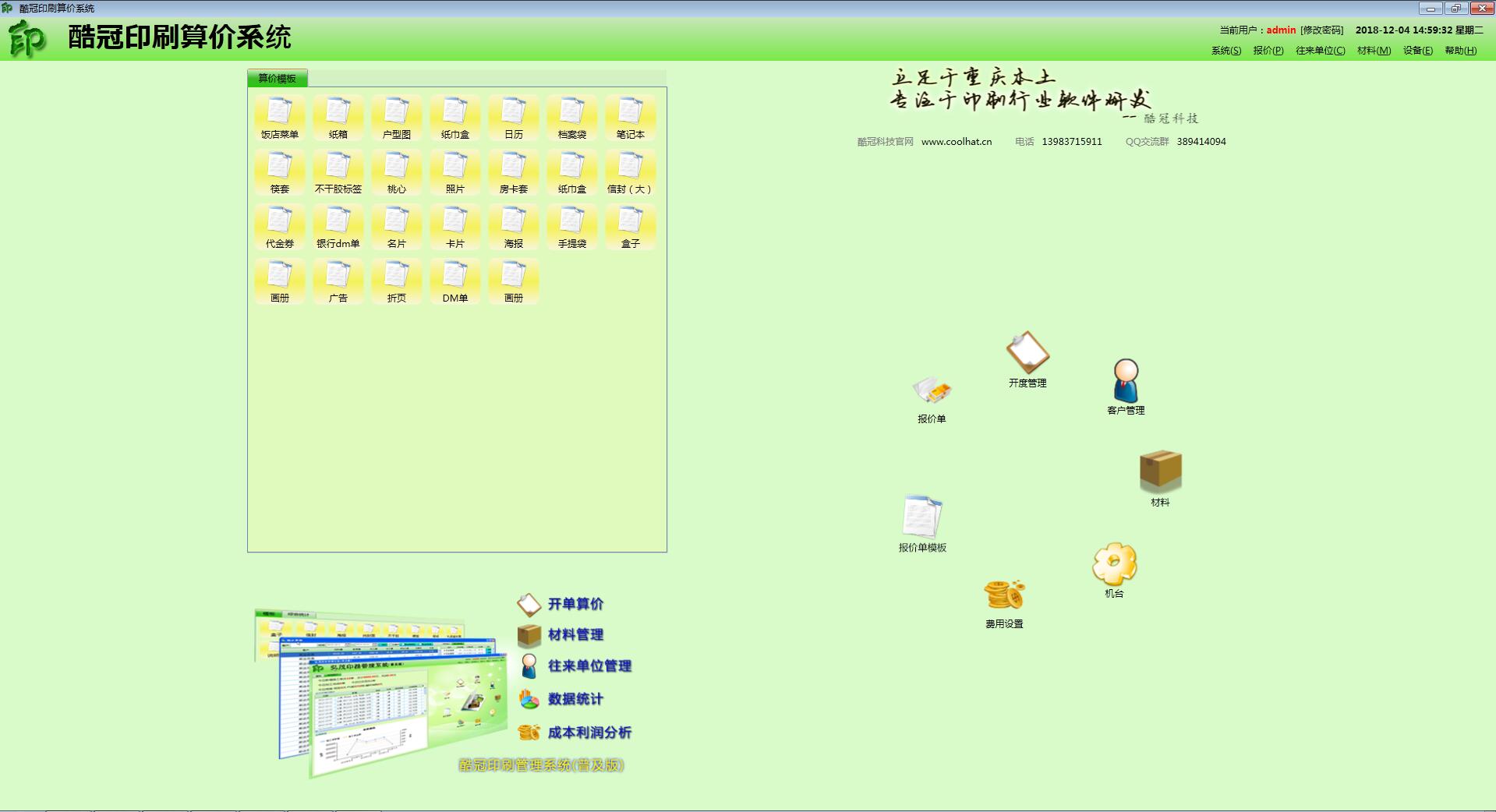The height and width of the screenshot is (812, 1496).
Task: Open the 手提袋 template
Action: (572, 228)
